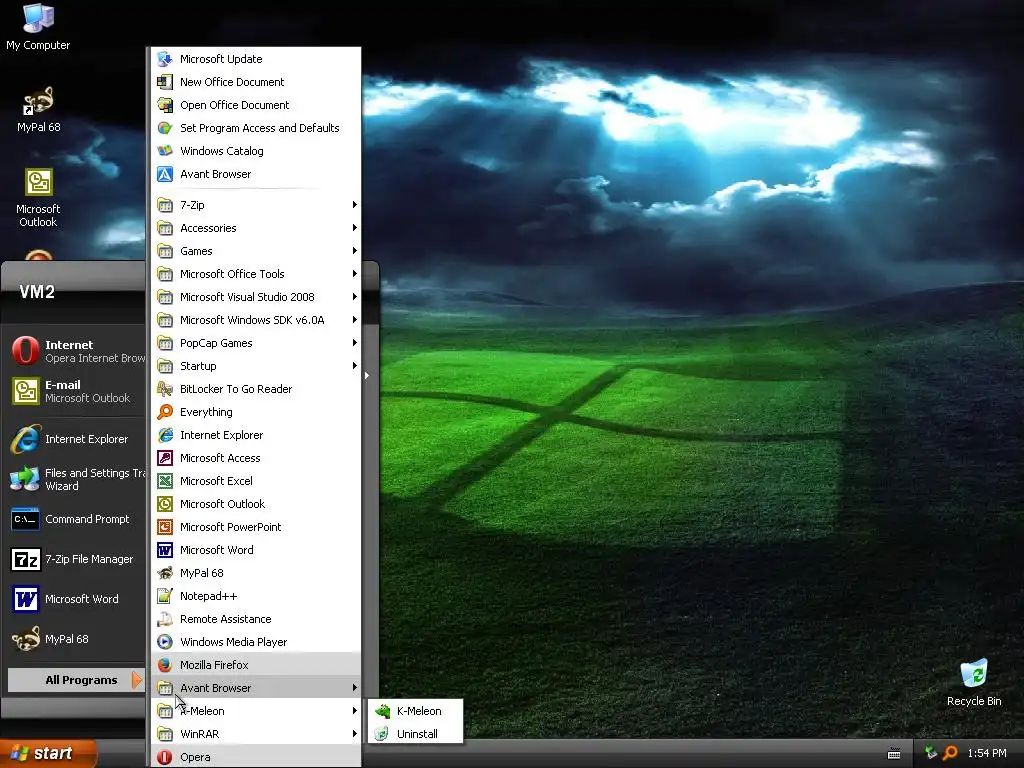The height and width of the screenshot is (768, 1024).
Task: Click the Start button on taskbar
Action: (47, 754)
